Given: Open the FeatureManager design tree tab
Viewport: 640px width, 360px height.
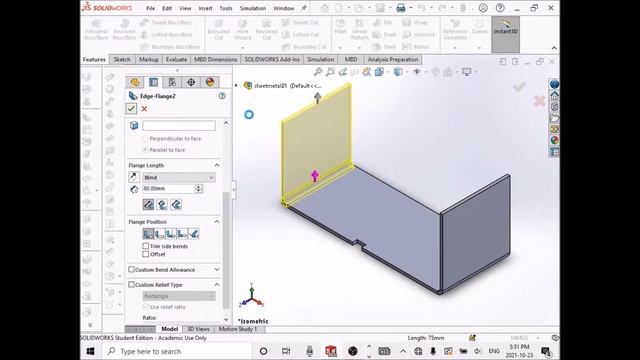Looking at the screenshot, I should point(134,82).
